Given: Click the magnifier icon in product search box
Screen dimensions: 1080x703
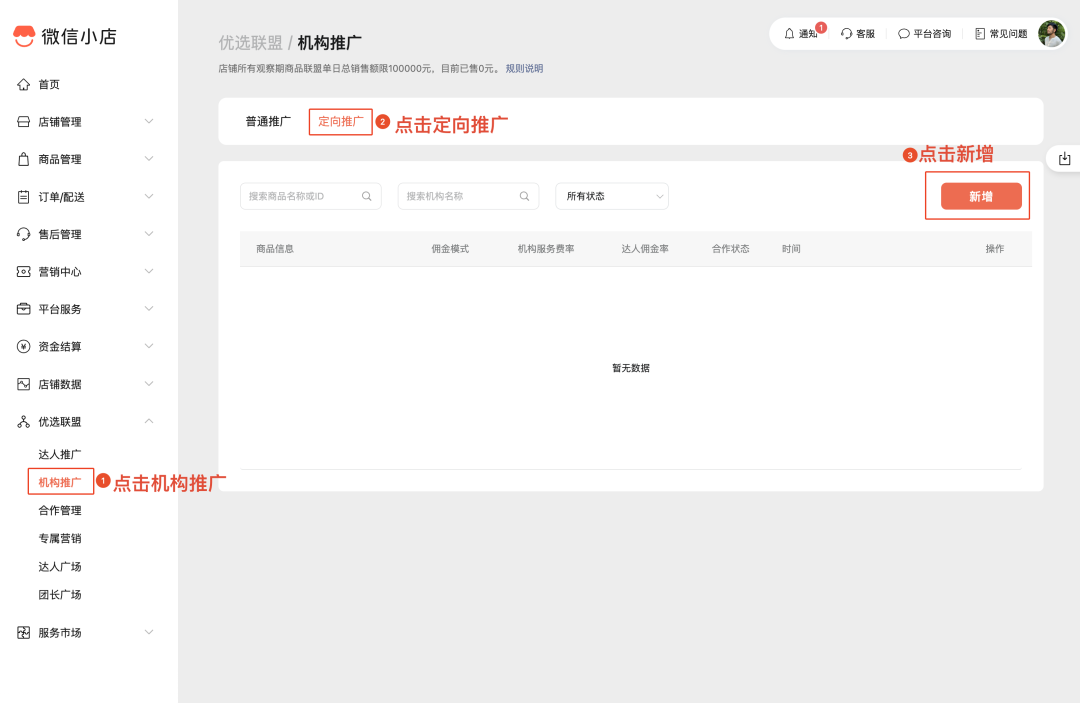Looking at the screenshot, I should pyautogui.click(x=367, y=196).
